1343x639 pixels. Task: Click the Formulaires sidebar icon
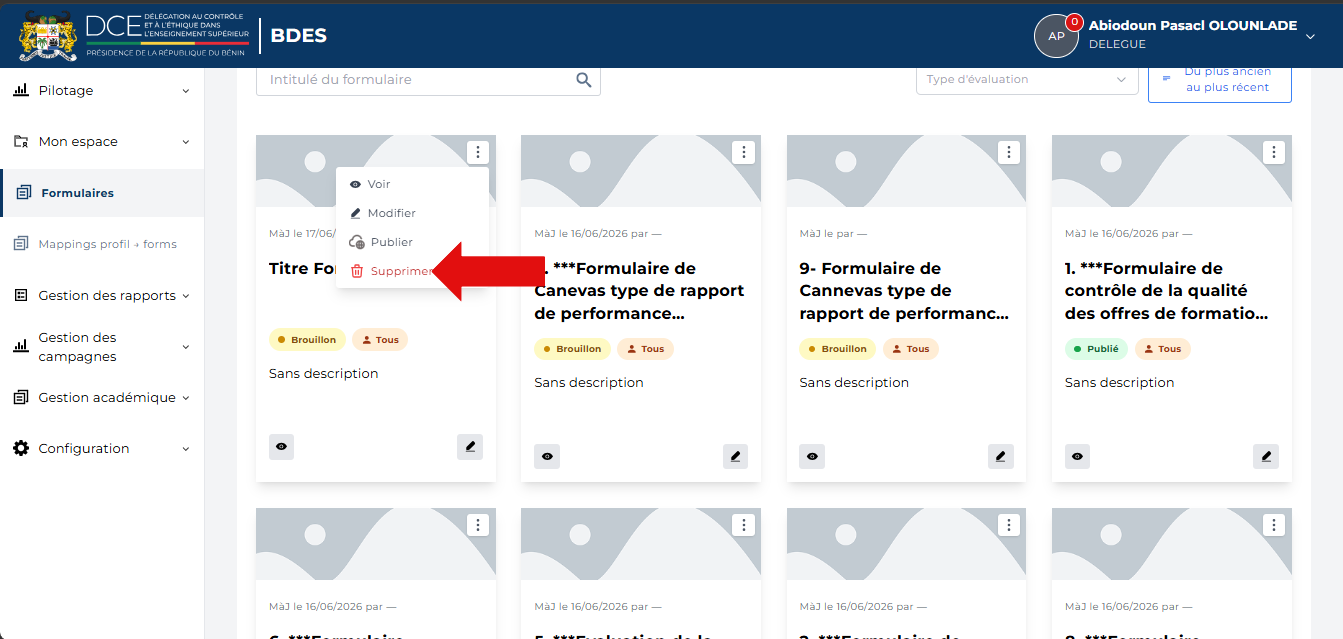24,192
